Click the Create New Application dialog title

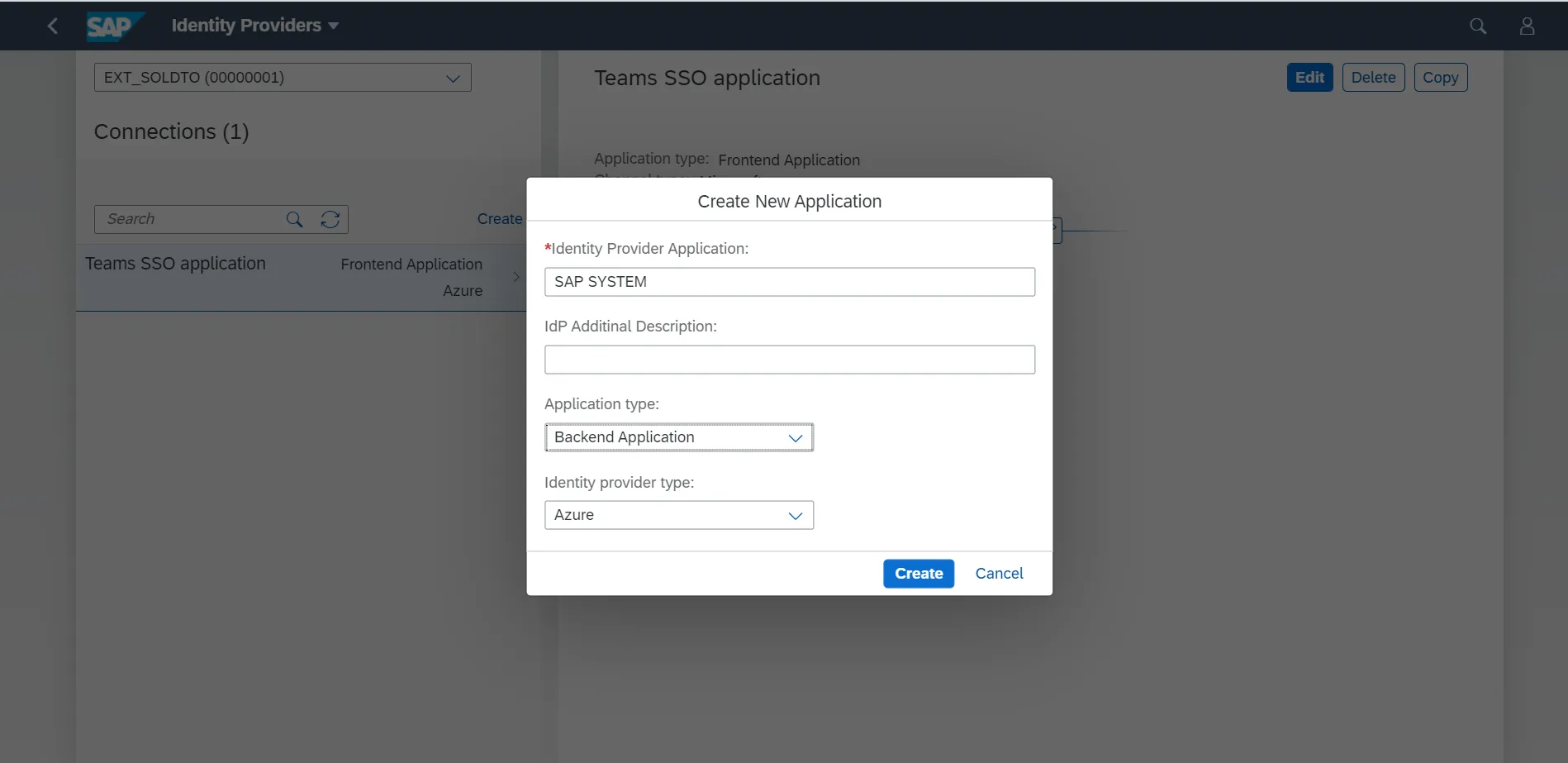[x=789, y=202]
